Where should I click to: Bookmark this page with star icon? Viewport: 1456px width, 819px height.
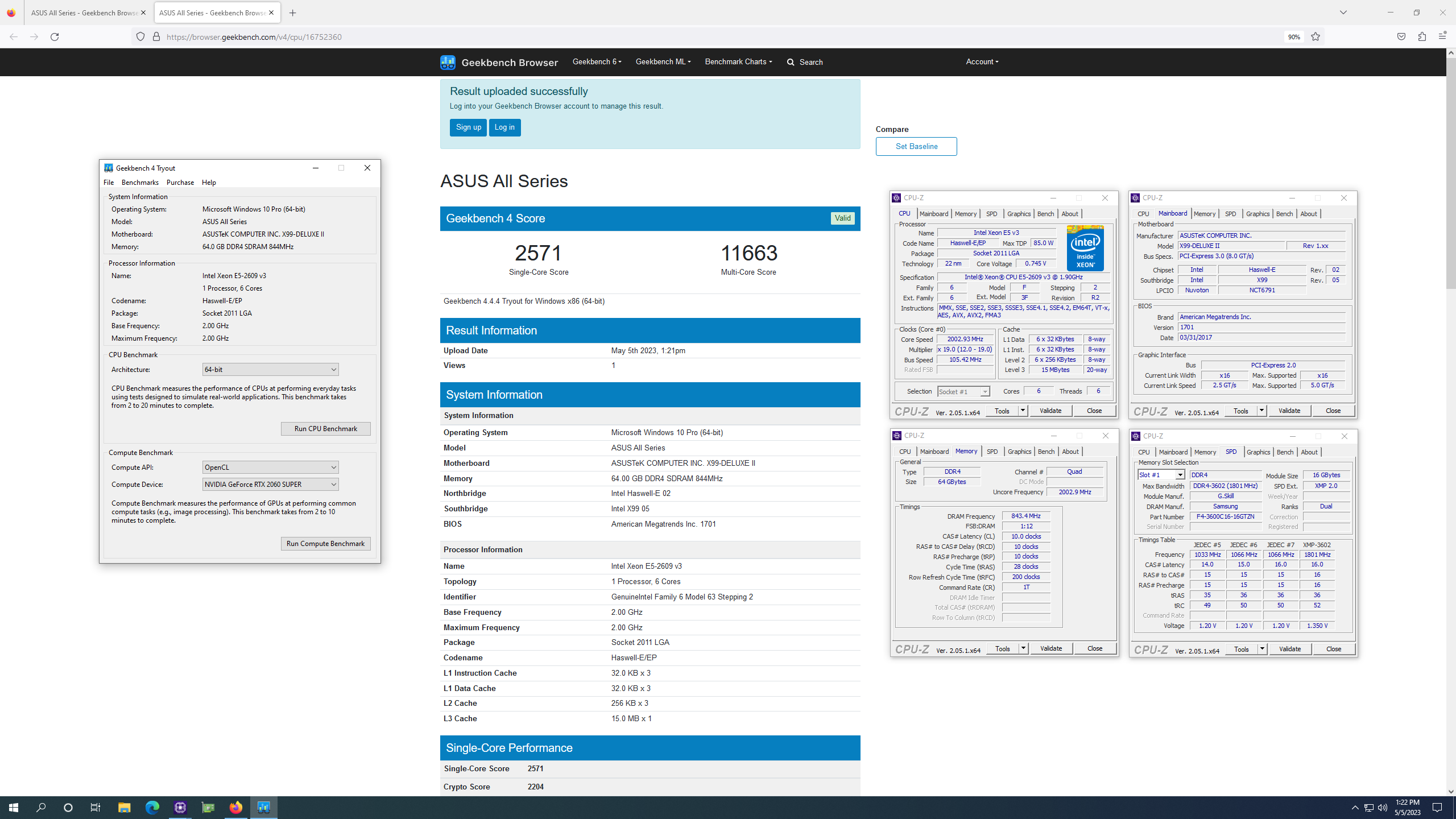[1316, 37]
